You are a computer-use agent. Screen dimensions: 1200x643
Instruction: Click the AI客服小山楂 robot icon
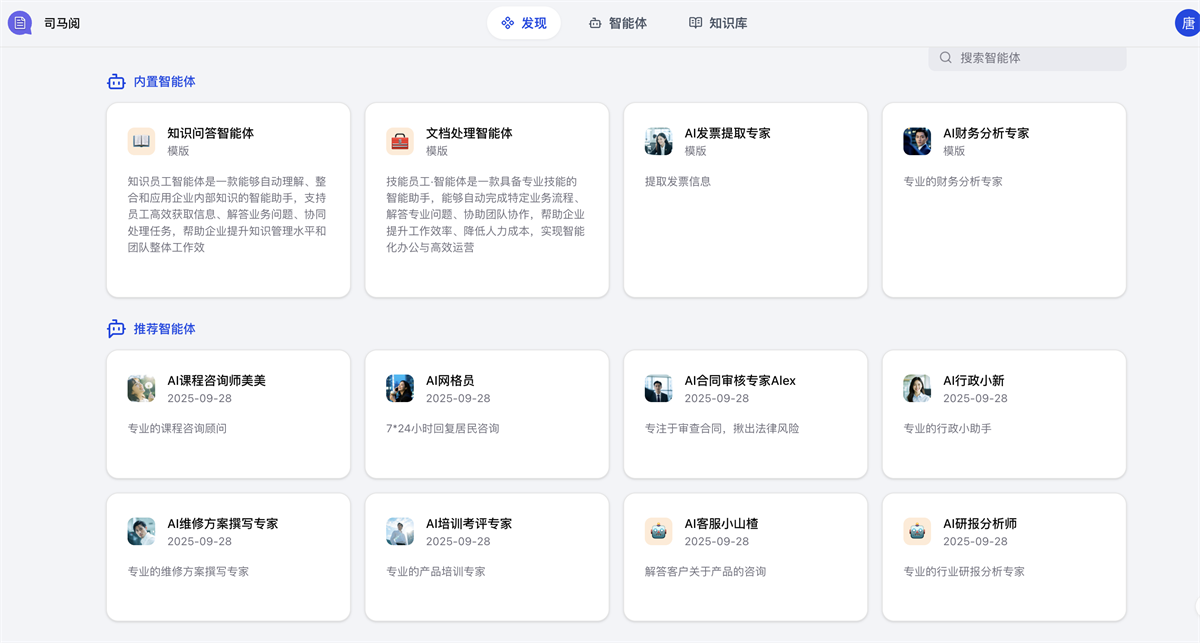(x=658, y=531)
